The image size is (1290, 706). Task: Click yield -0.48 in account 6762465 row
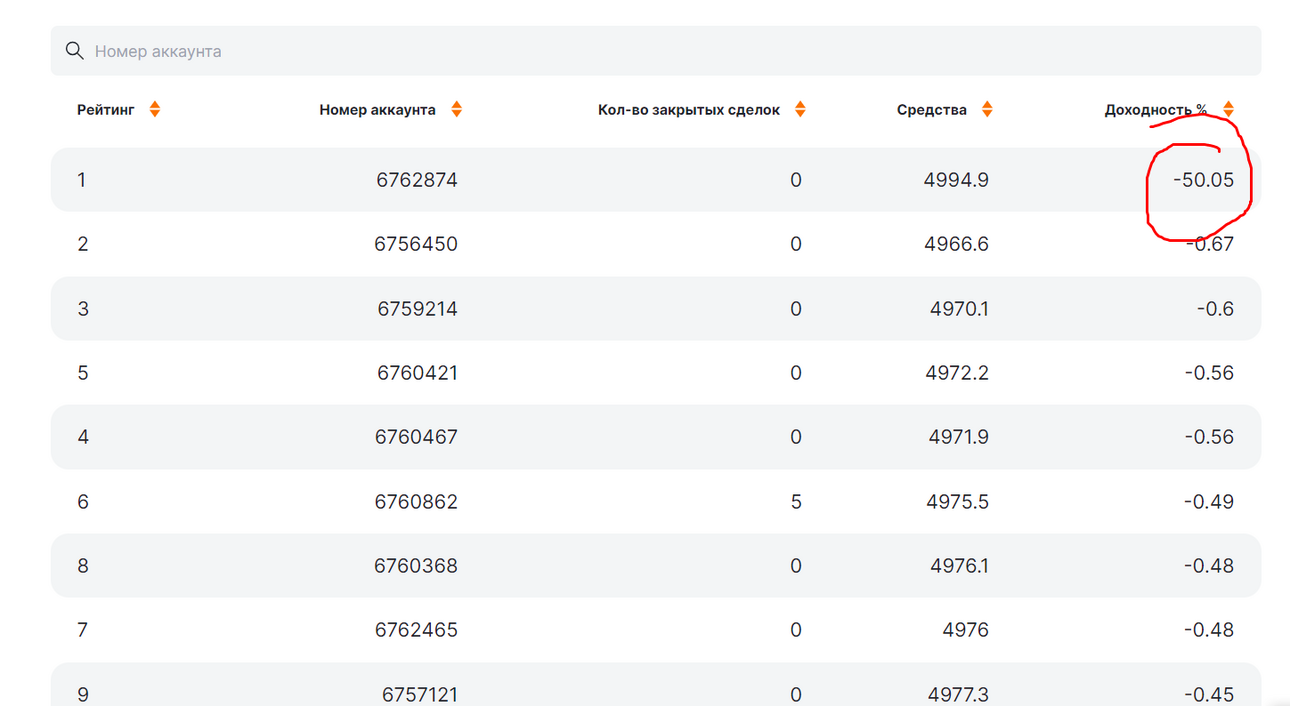pos(1210,630)
